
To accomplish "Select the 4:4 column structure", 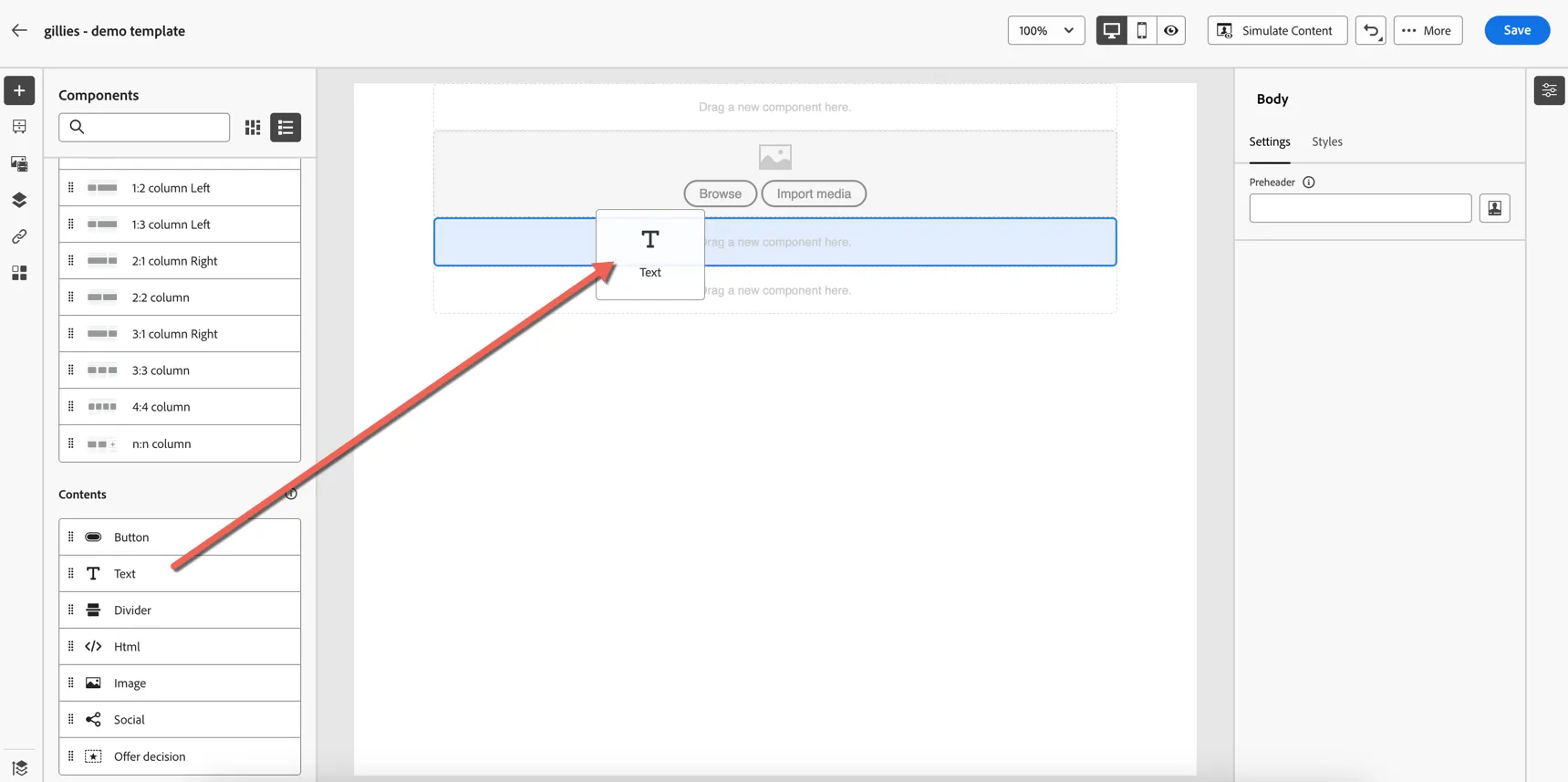I will coord(180,407).
